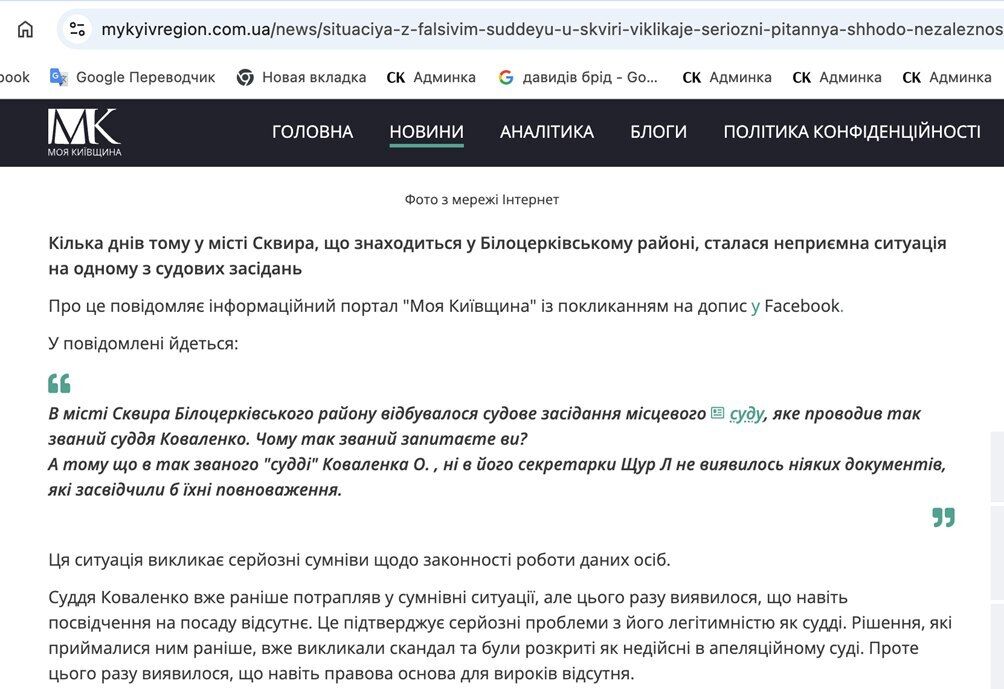Open Новая вкладка bookmark

(x=301, y=77)
